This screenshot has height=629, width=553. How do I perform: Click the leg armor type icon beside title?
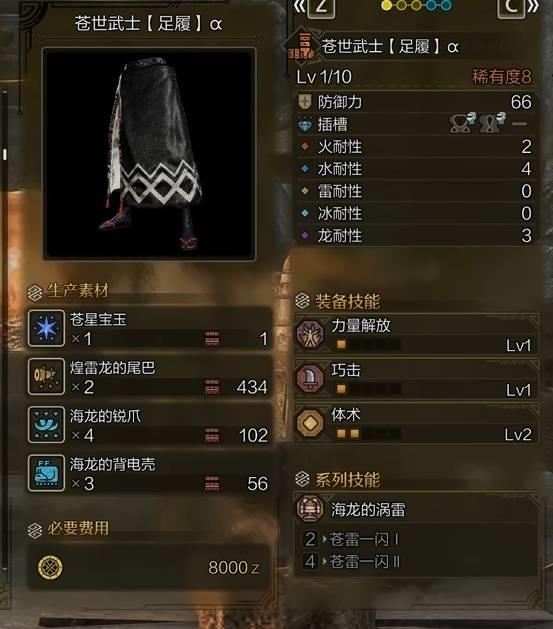click(302, 47)
